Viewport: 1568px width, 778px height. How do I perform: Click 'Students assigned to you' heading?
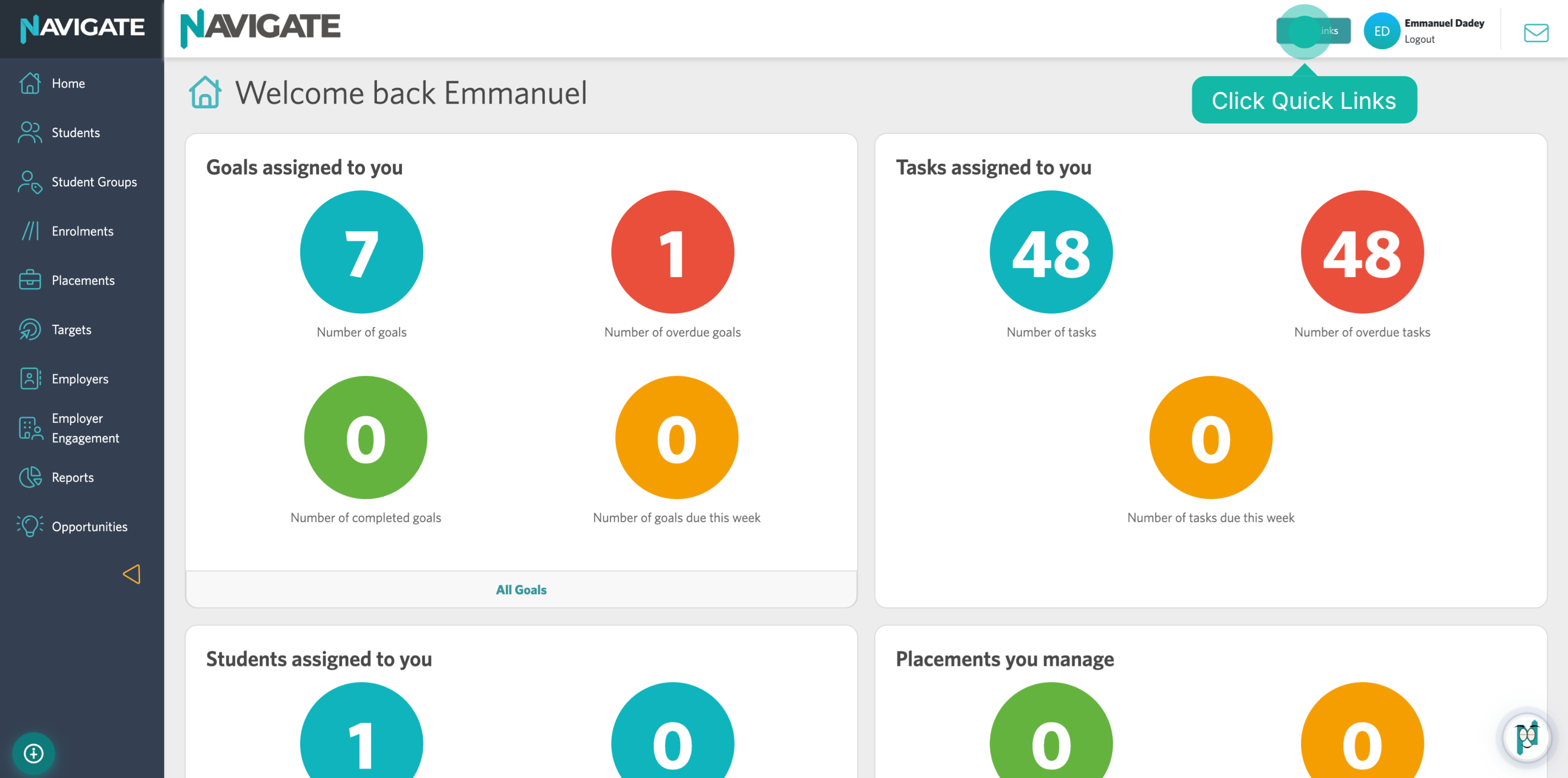319,659
